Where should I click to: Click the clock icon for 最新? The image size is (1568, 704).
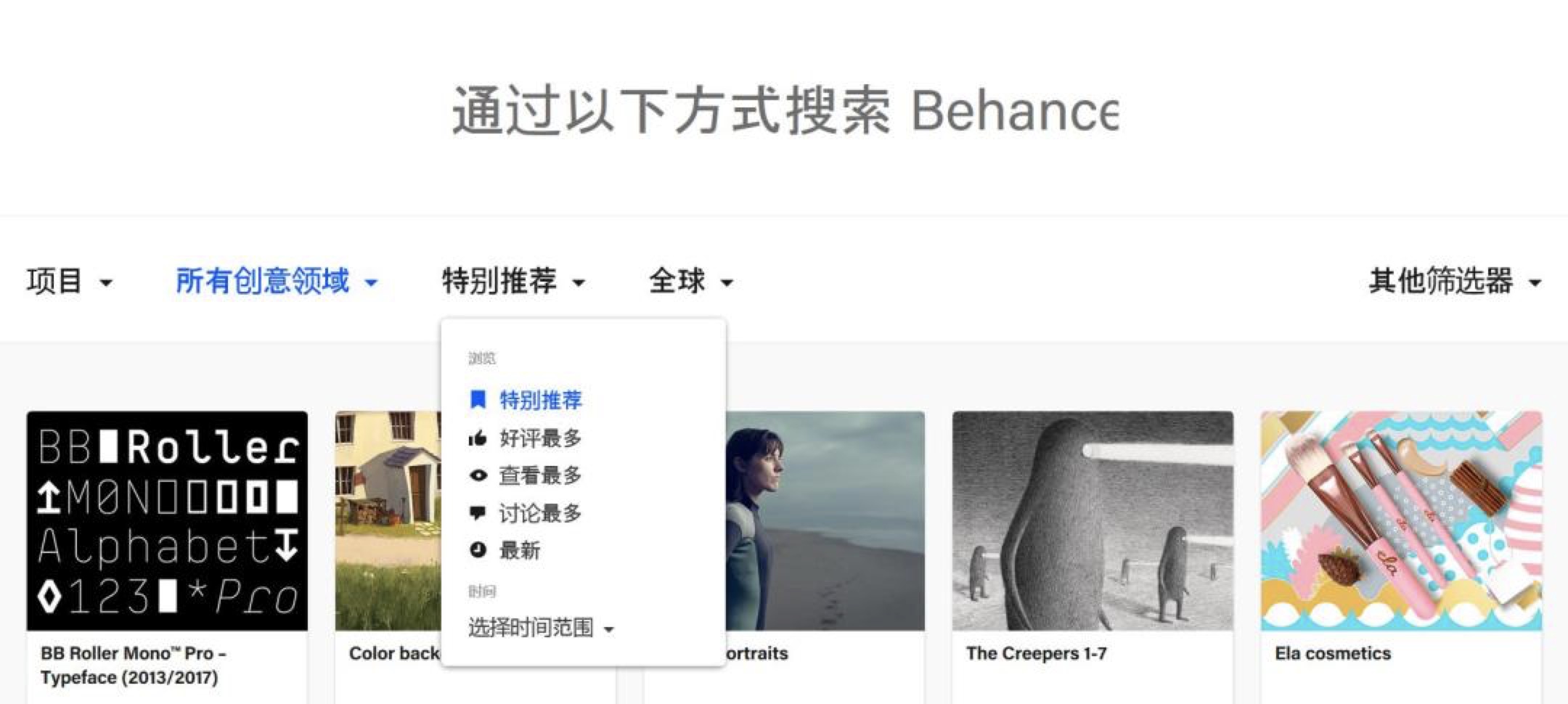(478, 550)
